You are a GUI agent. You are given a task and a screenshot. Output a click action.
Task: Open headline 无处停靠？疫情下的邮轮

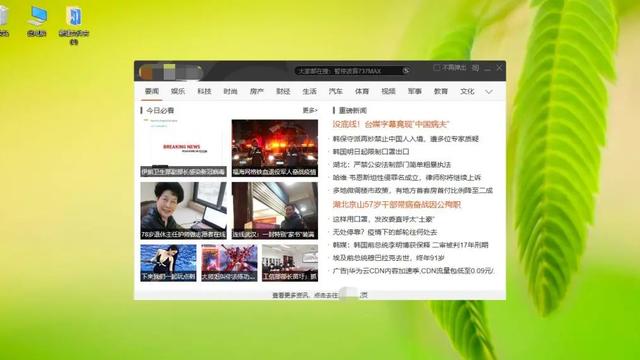(x=385, y=232)
